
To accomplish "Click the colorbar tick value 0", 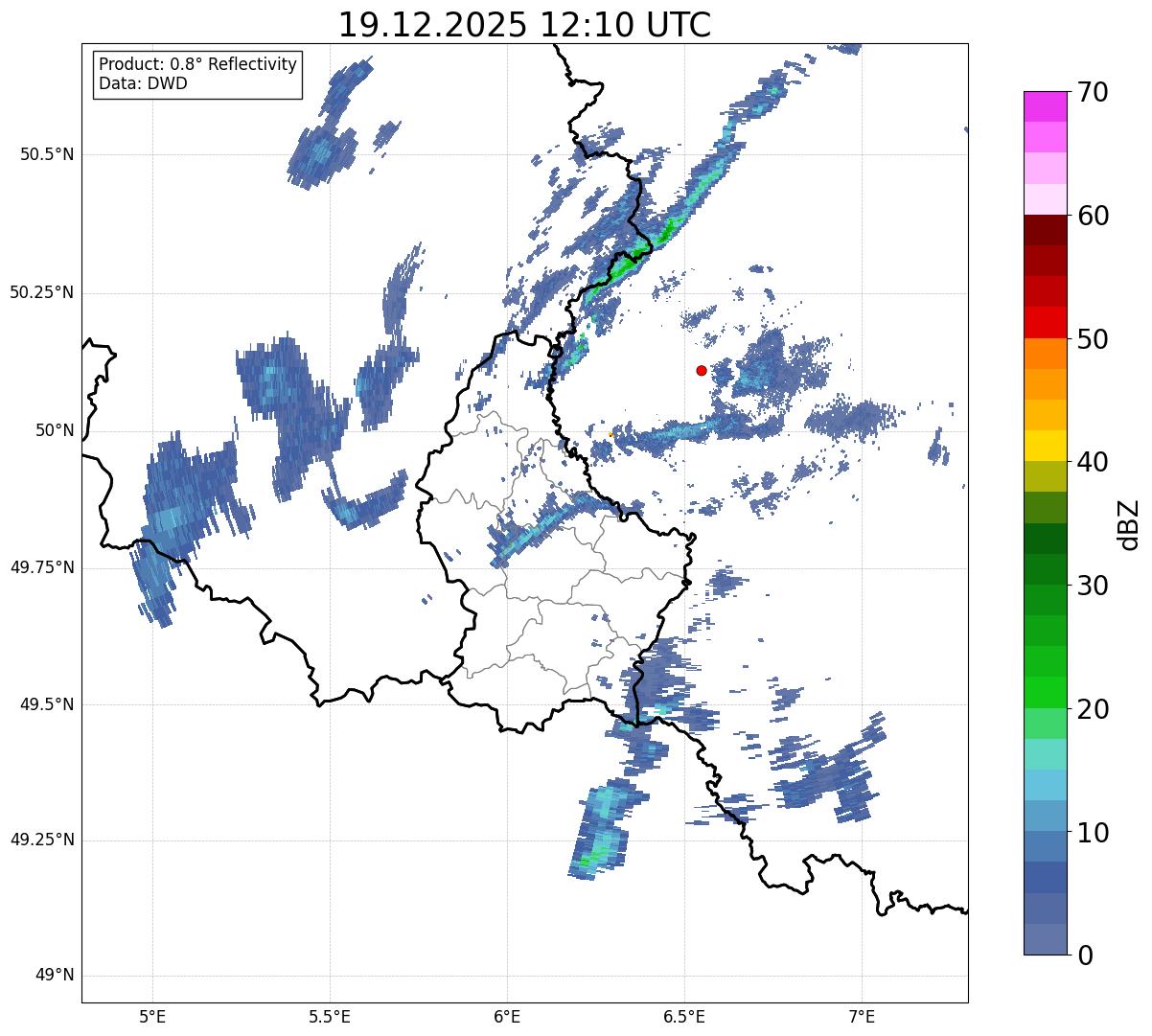I will coord(1085,955).
